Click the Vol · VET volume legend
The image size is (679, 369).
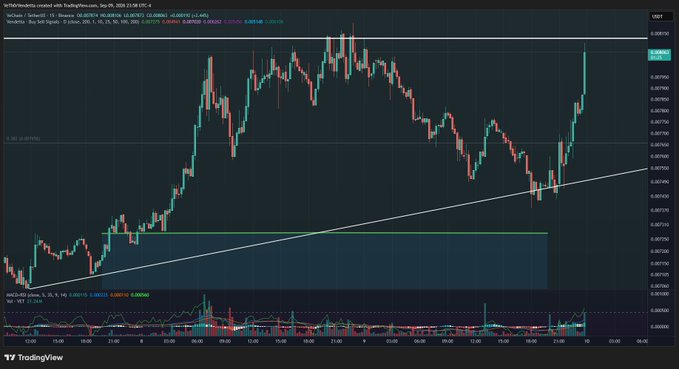click(x=24, y=301)
